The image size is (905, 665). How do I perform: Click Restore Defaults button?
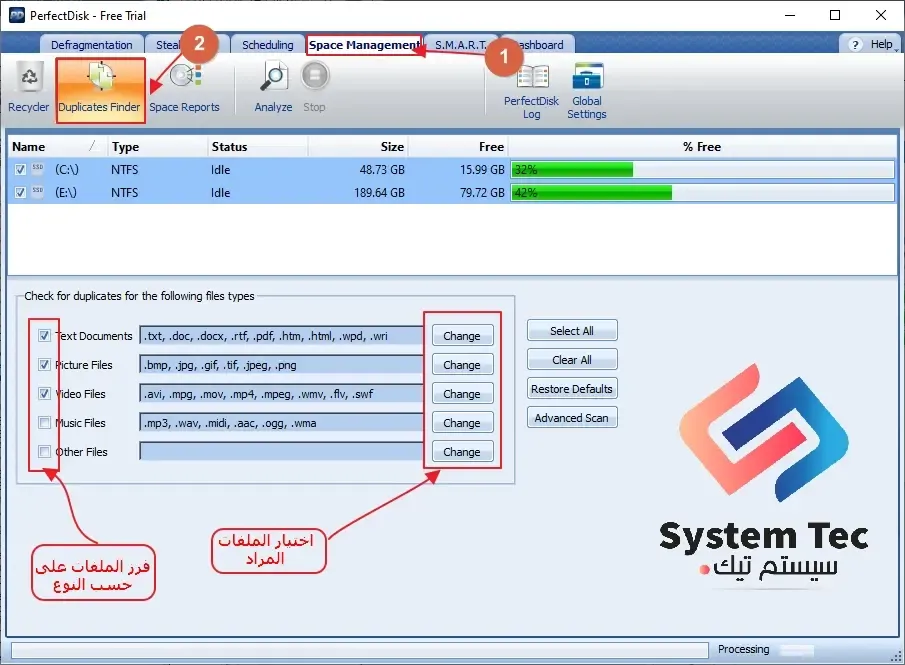(572, 388)
